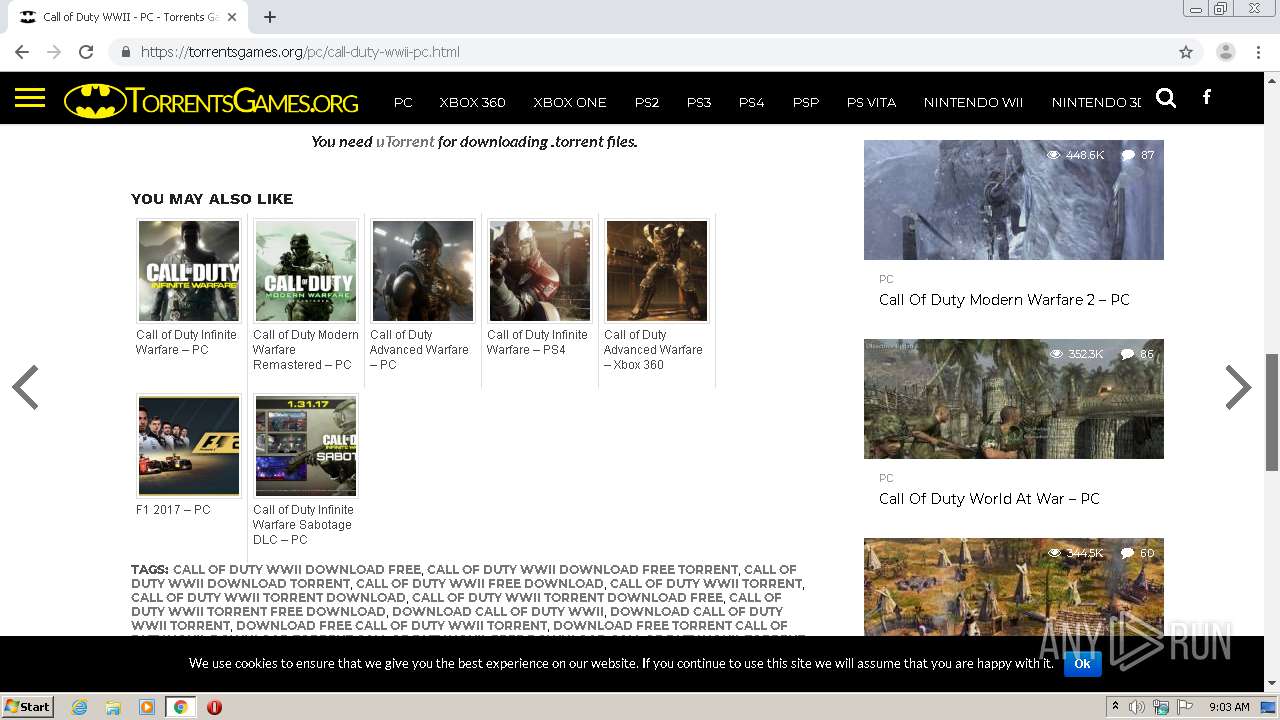Open File Explorer from taskbar
The height and width of the screenshot is (720, 1280).
pyautogui.click(x=113, y=707)
